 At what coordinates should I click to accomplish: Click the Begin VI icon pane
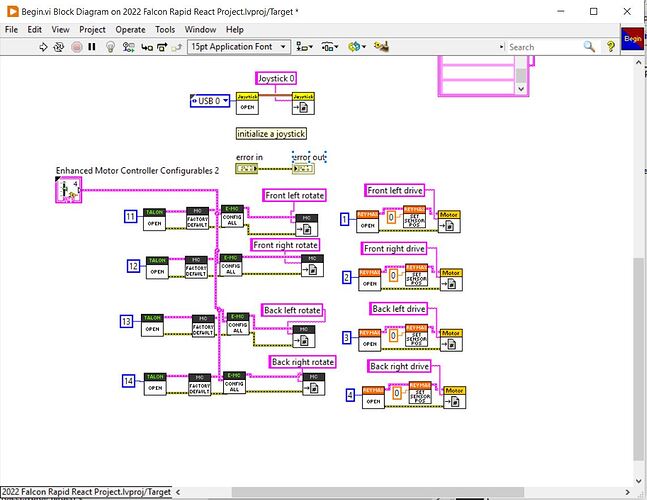click(x=632, y=38)
